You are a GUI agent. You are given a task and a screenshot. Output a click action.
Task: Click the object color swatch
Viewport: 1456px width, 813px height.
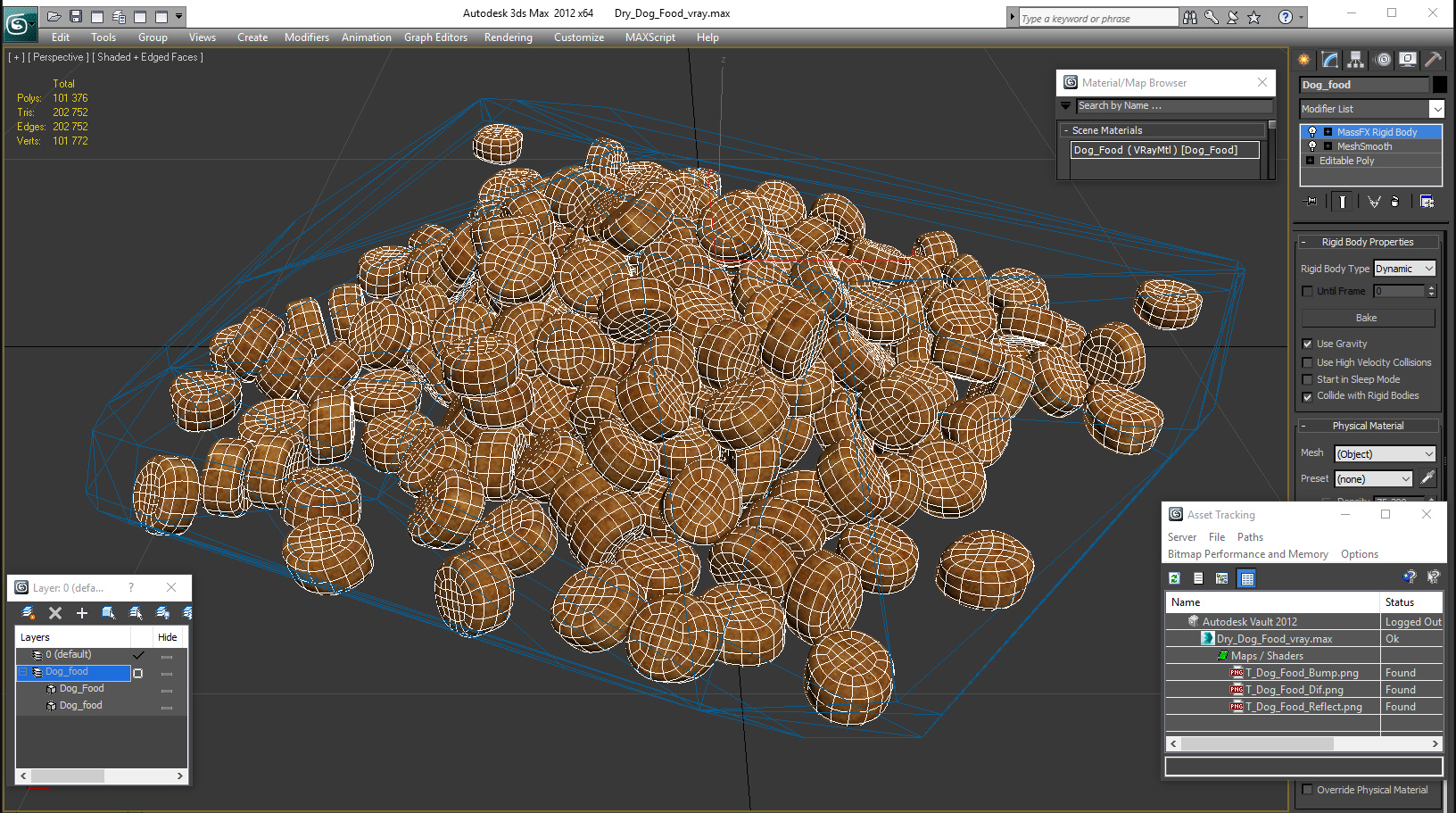point(1440,85)
